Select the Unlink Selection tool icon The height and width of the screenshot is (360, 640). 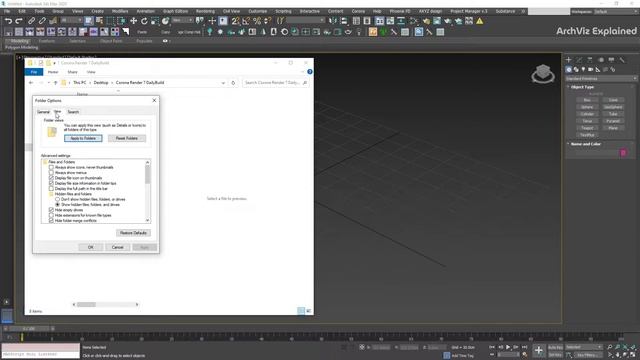coord(42,21)
